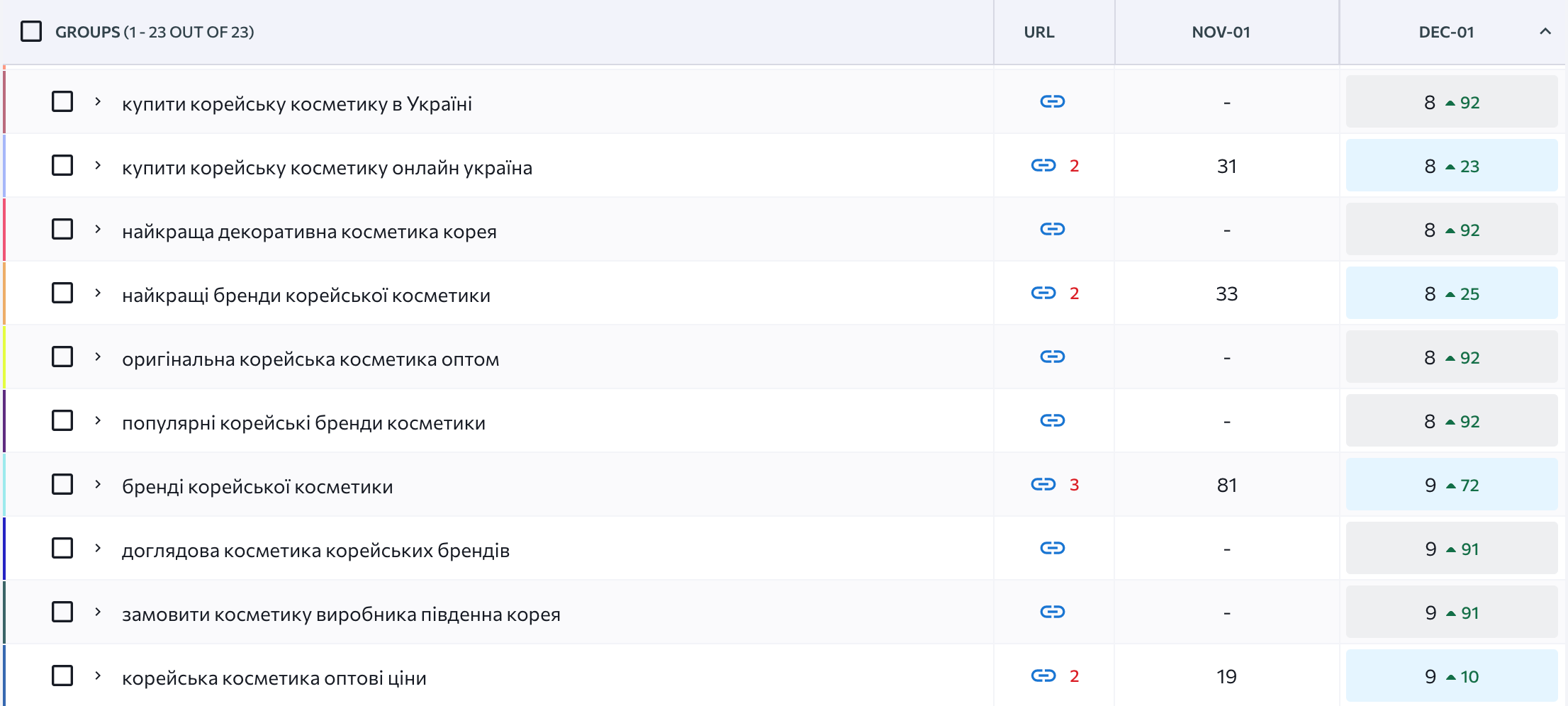This screenshot has width=1568, height=706.
Task: Select the link icon for 'популярні корейські бренди косметики'
Action: pyautogui.click(x=1053, y=420)
